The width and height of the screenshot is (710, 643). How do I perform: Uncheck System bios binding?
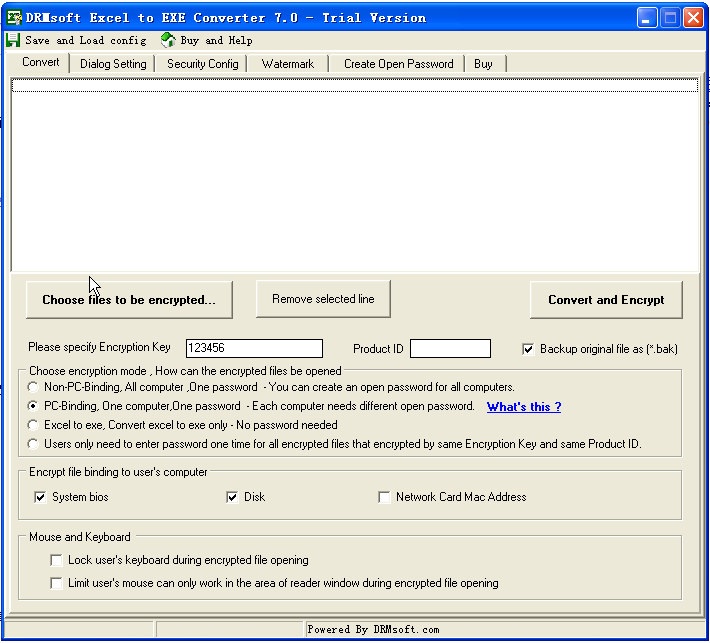pos(40,497)
